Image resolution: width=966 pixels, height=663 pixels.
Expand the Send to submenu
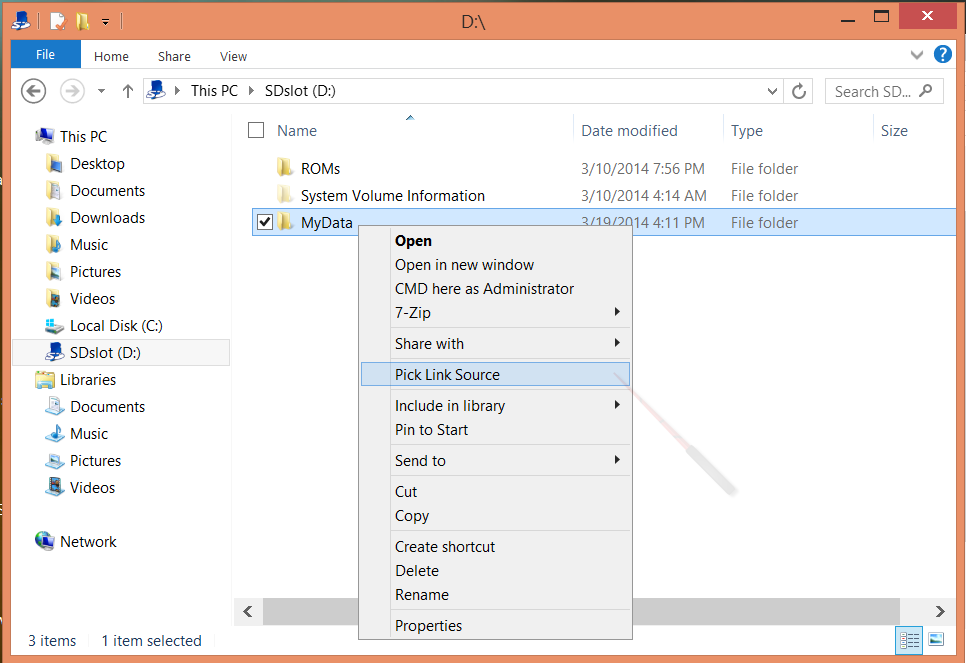click(617, 460)
